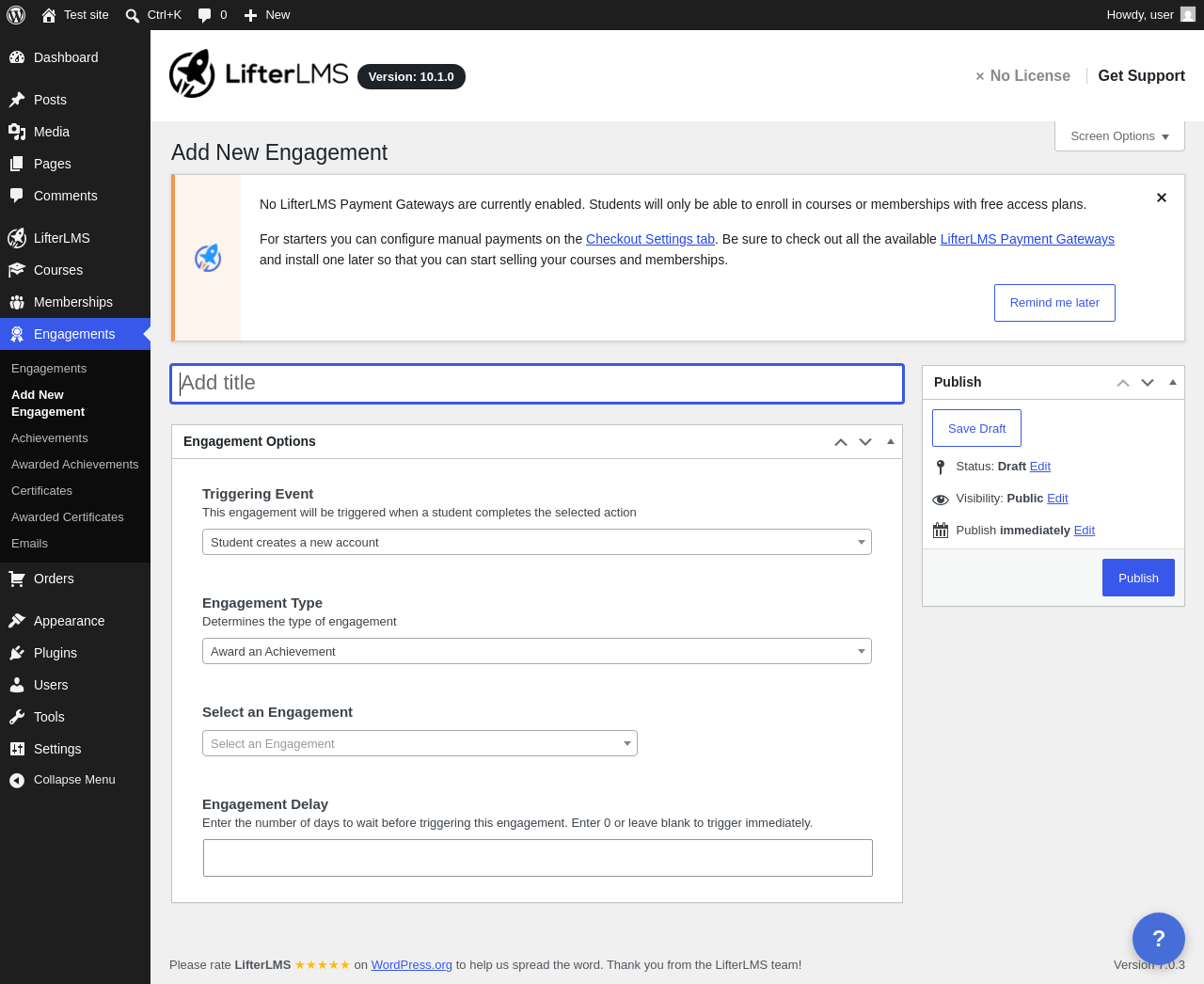The image size is (1204, 984).
Task: Open Engagements submenu item
Action: point(49,369)
